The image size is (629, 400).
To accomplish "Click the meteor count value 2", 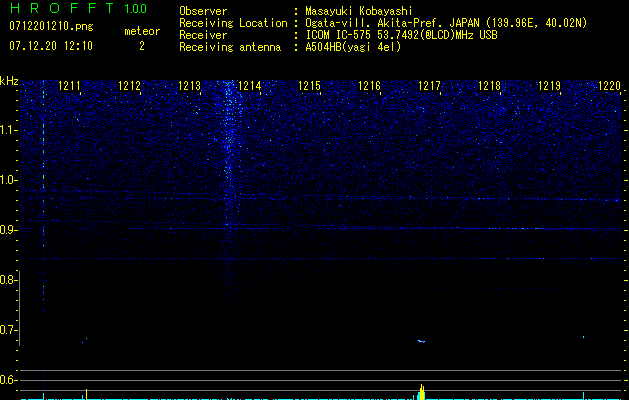I will 142,46.
